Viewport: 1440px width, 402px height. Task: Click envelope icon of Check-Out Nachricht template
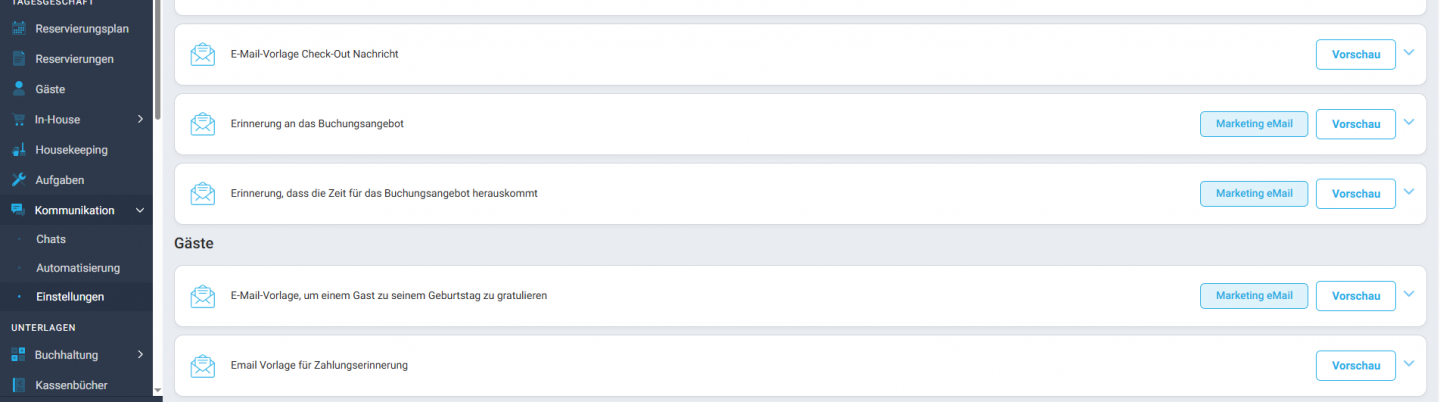coord(203,54)
